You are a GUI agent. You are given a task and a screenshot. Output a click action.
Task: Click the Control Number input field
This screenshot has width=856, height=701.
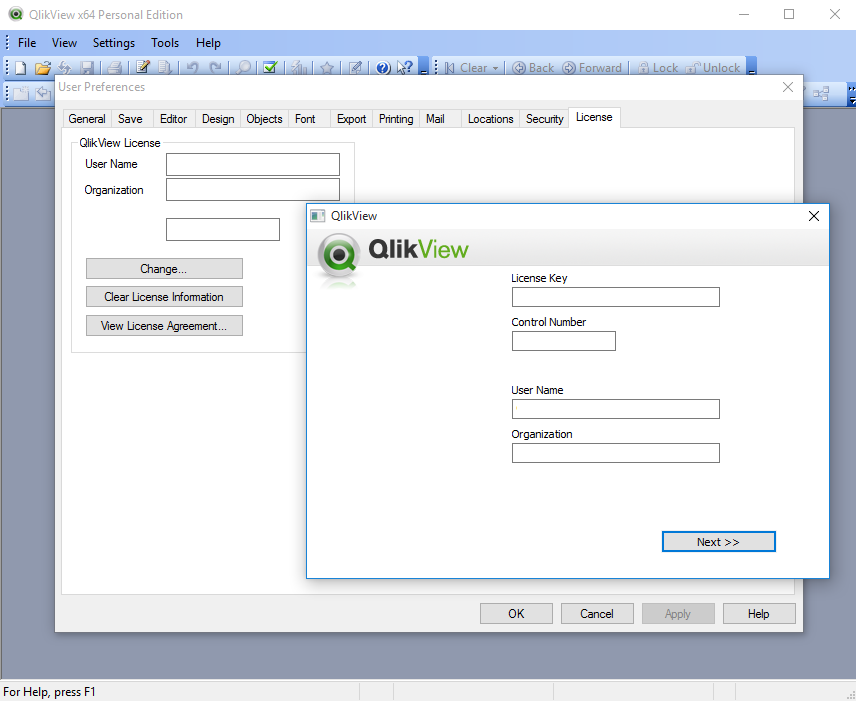click(x=563, y=341)
